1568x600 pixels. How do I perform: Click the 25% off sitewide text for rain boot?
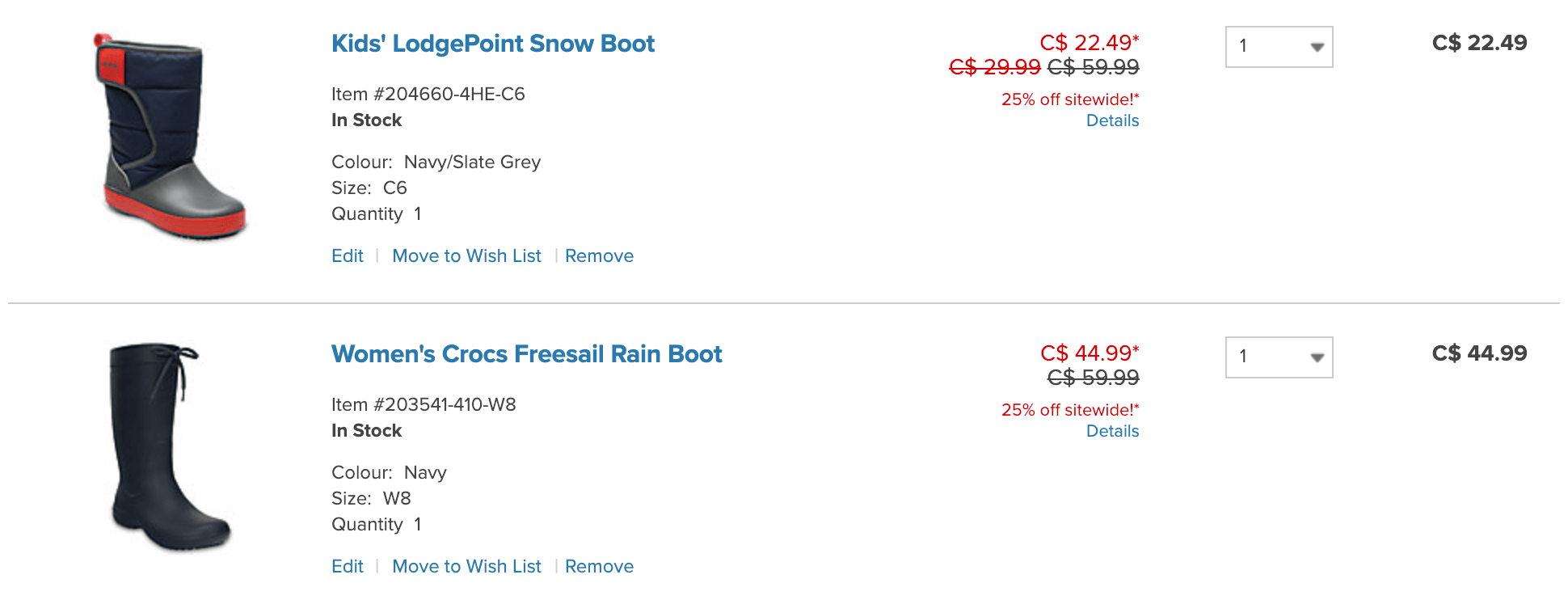[x=1070, y=410]
